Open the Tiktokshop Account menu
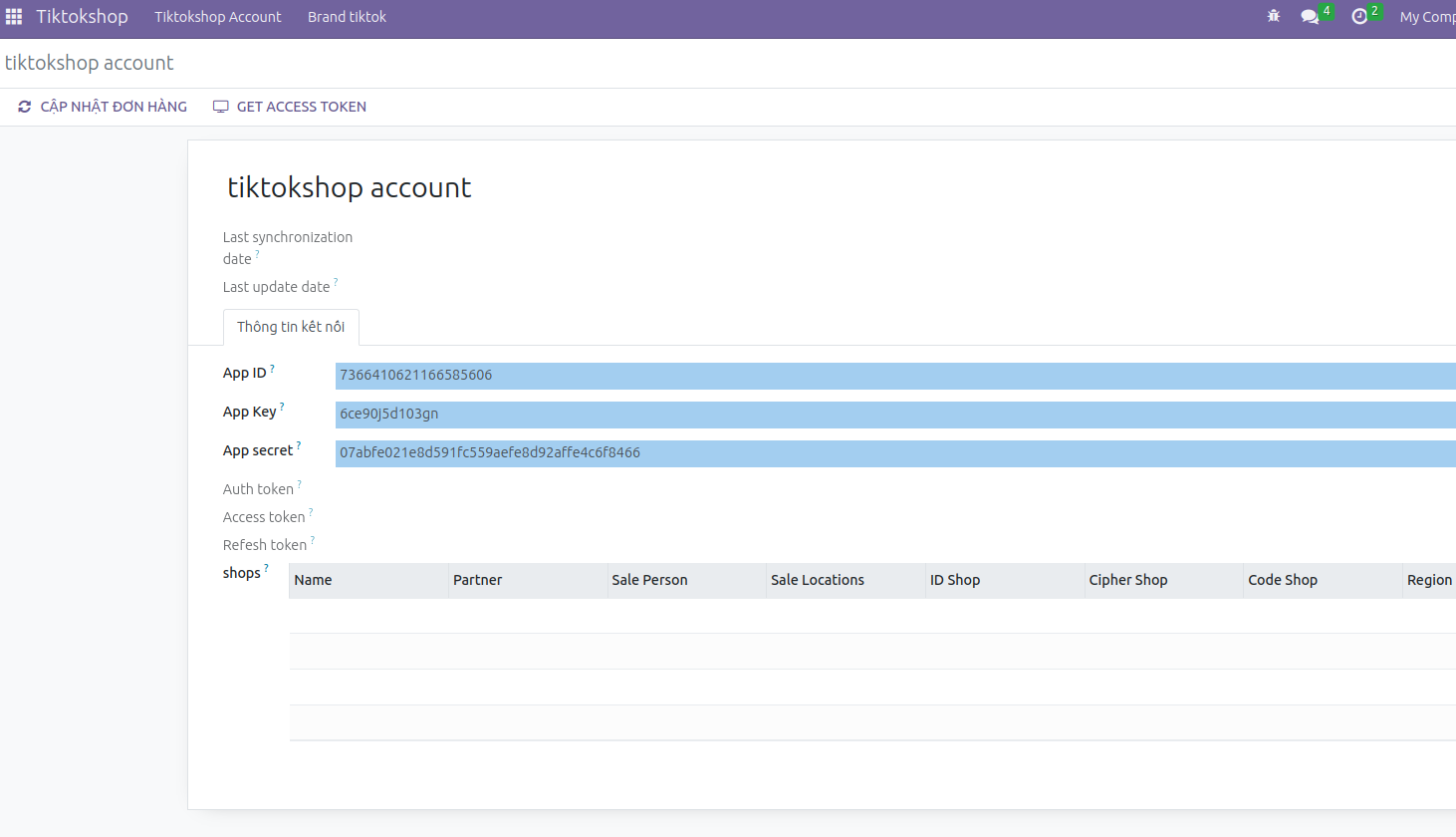1456x837 pixels. click(217, 17)
